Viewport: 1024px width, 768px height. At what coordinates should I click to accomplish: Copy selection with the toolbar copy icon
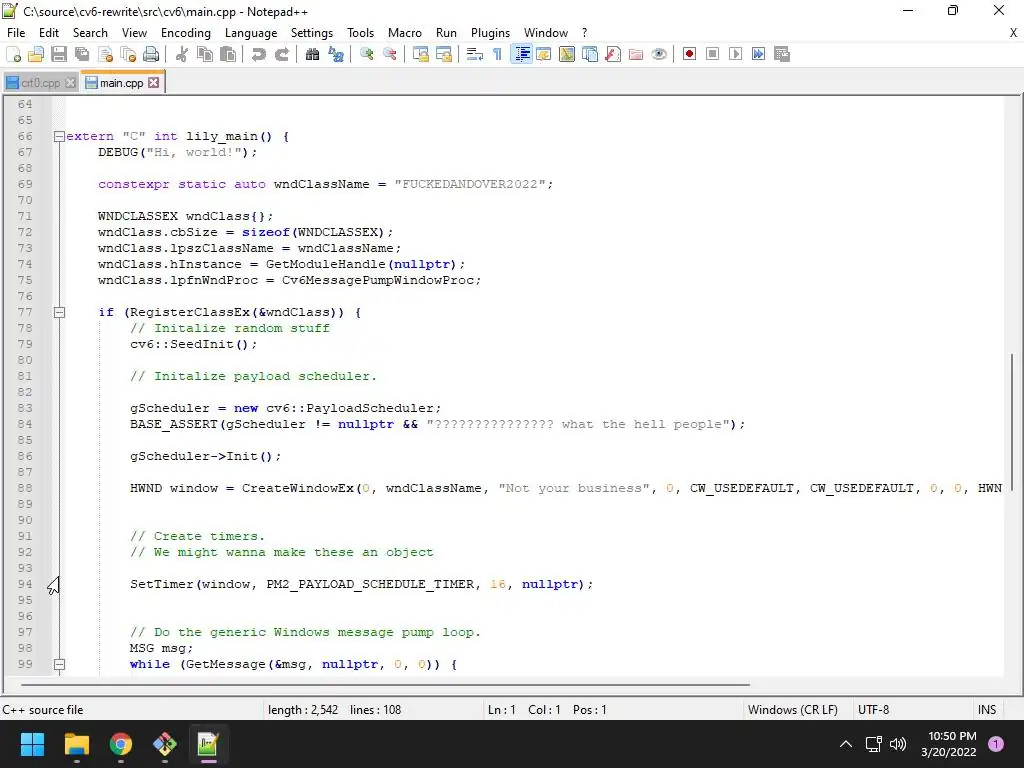205,54
